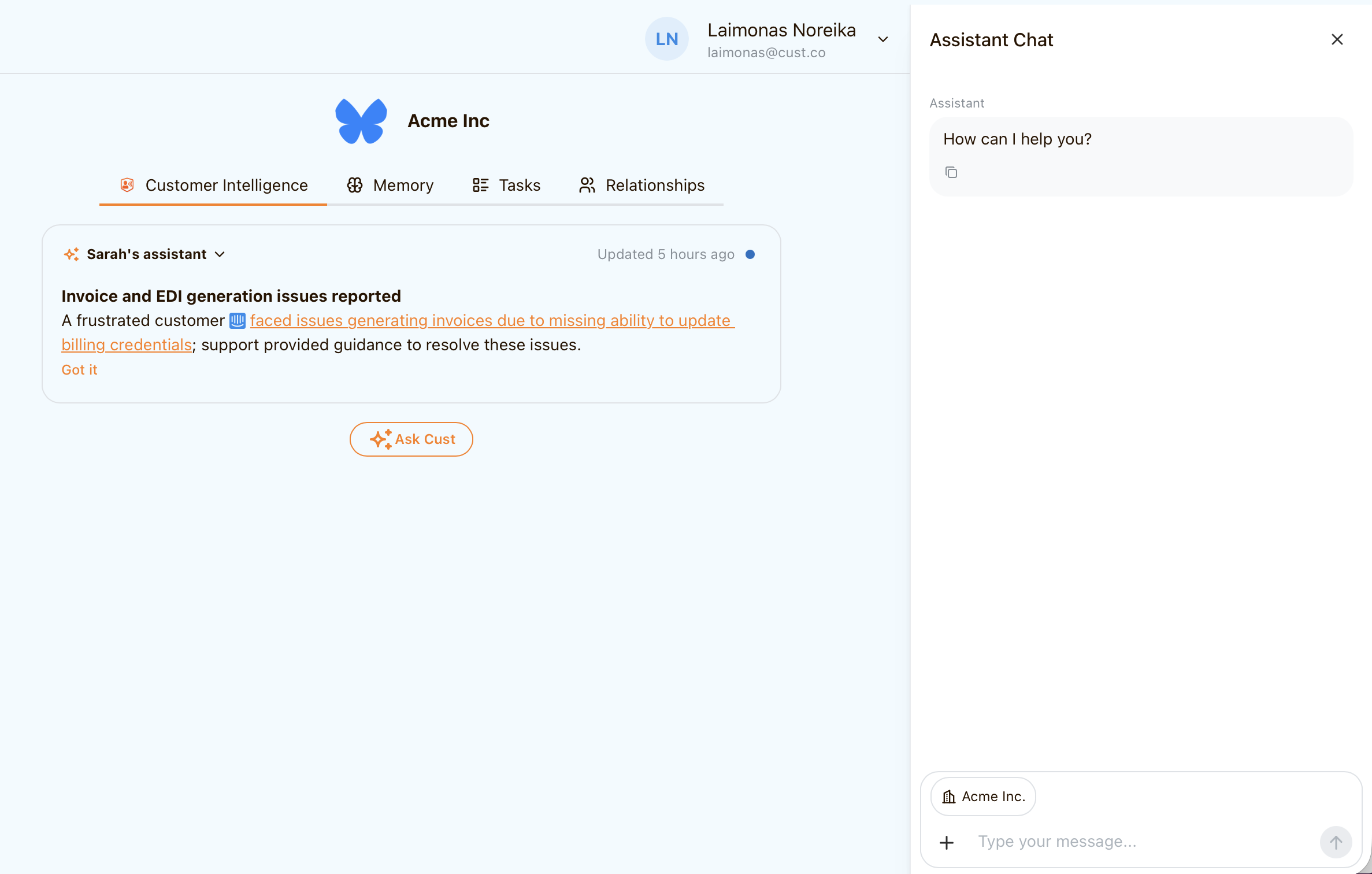Go to the Relationships tab
Screen dimensions: 1372x874
[641, 185]
